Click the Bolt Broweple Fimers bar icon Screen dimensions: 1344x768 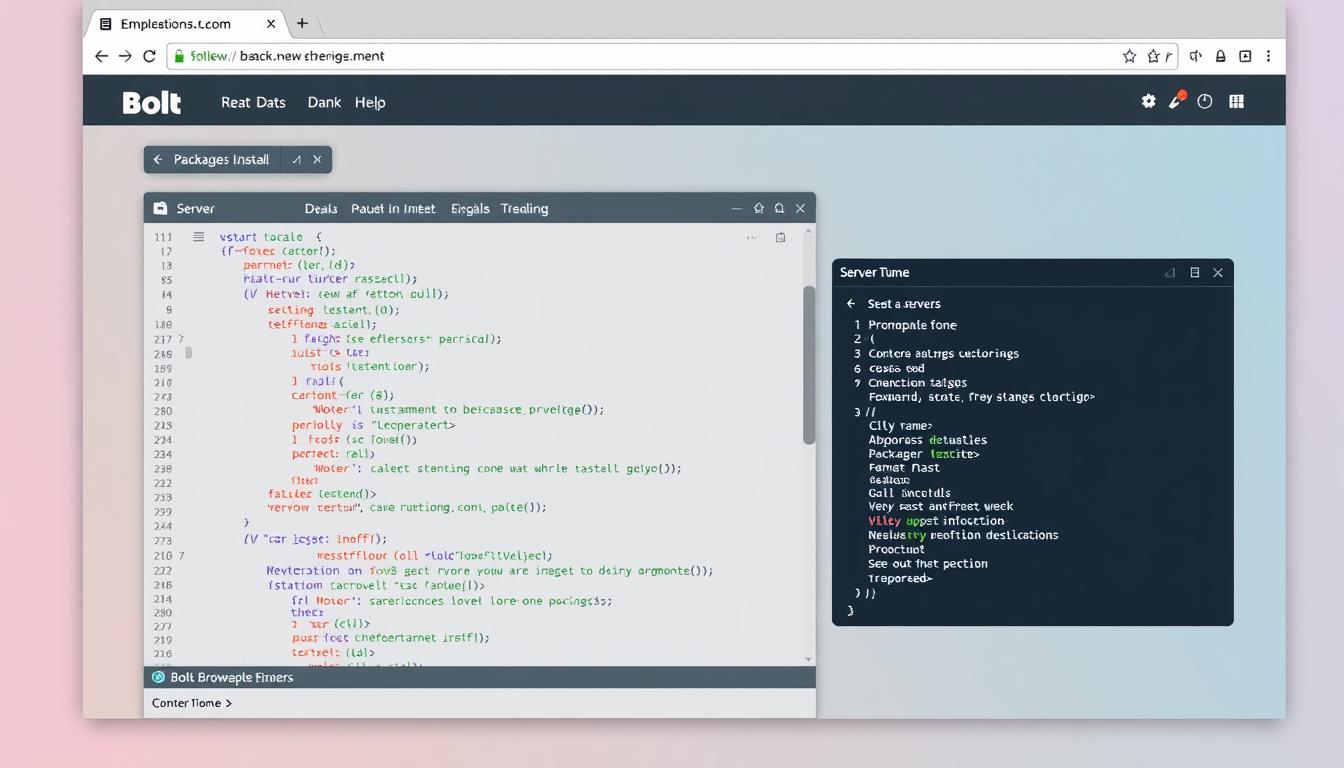point(158,677)
